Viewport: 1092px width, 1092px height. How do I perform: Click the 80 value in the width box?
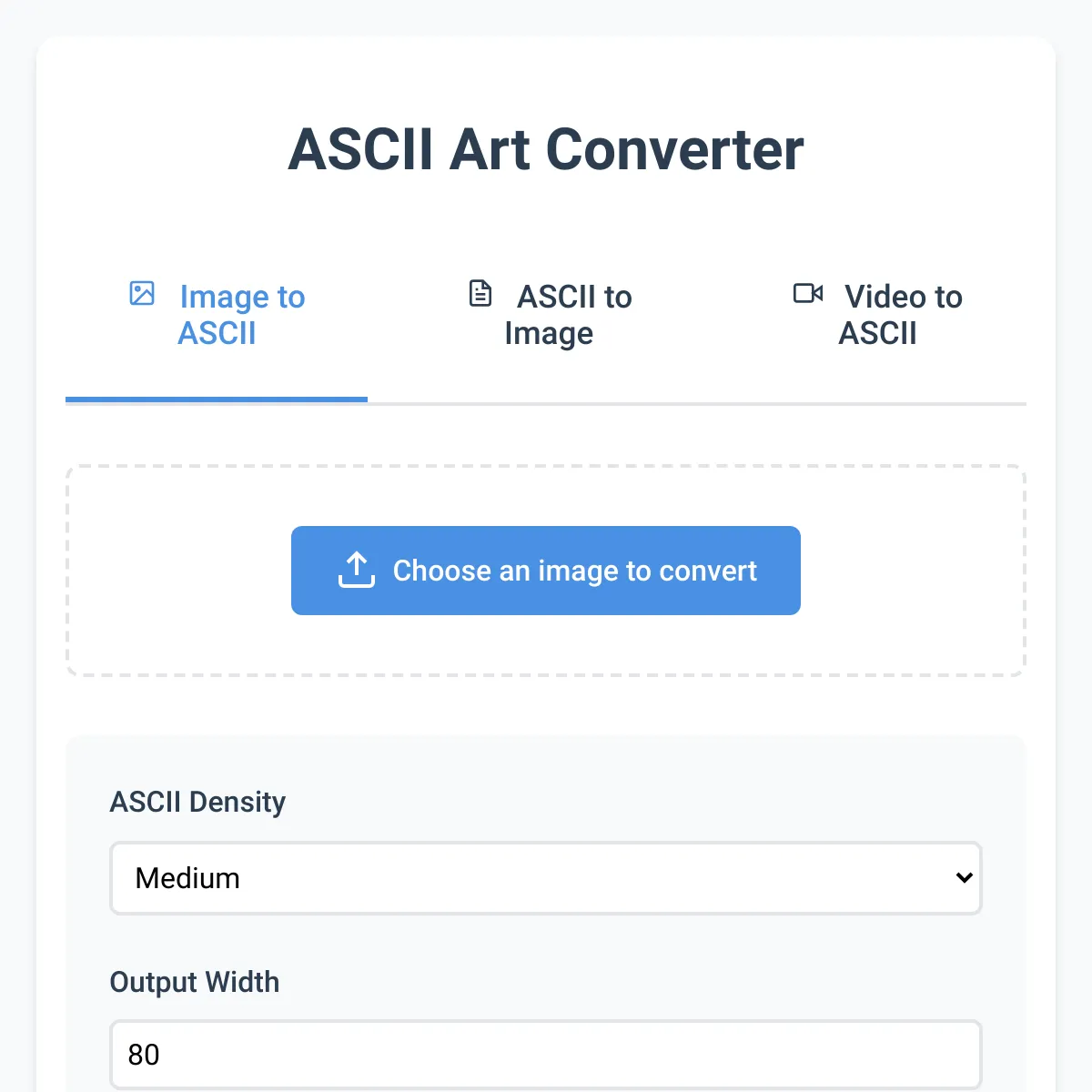tap(144, 1055)
